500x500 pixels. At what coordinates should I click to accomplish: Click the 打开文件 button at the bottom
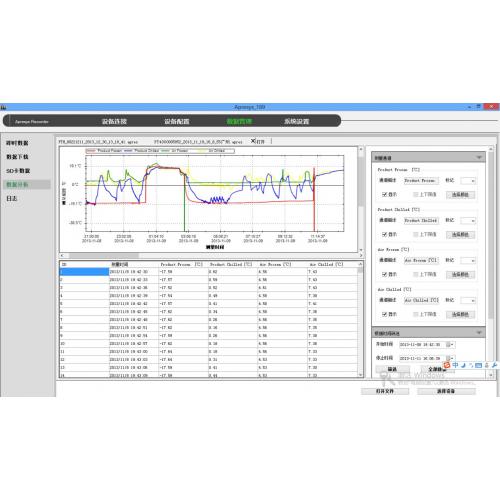(385, 391)
